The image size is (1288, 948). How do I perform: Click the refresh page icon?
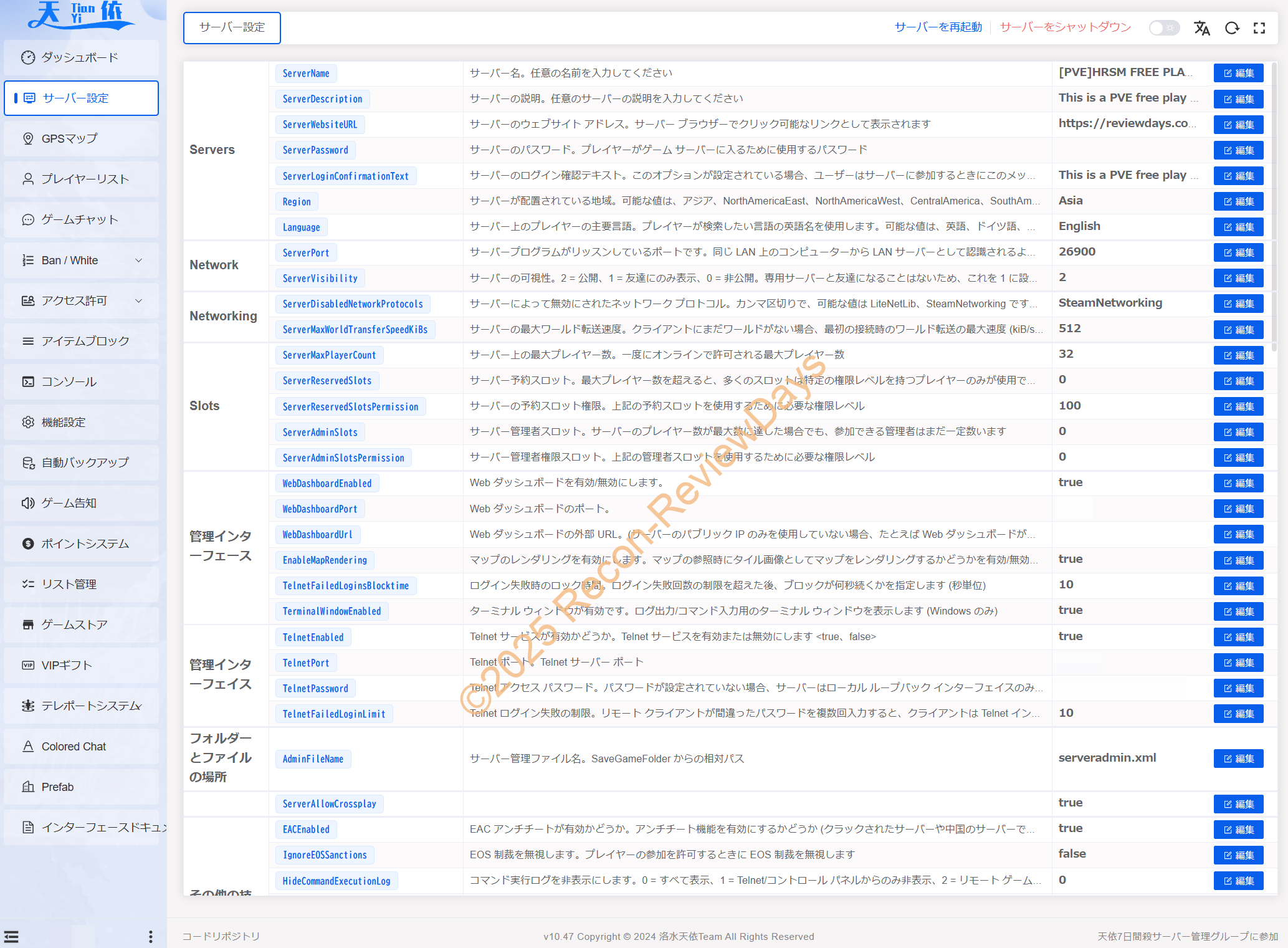pyautogui.click(x=1232, y=28)
